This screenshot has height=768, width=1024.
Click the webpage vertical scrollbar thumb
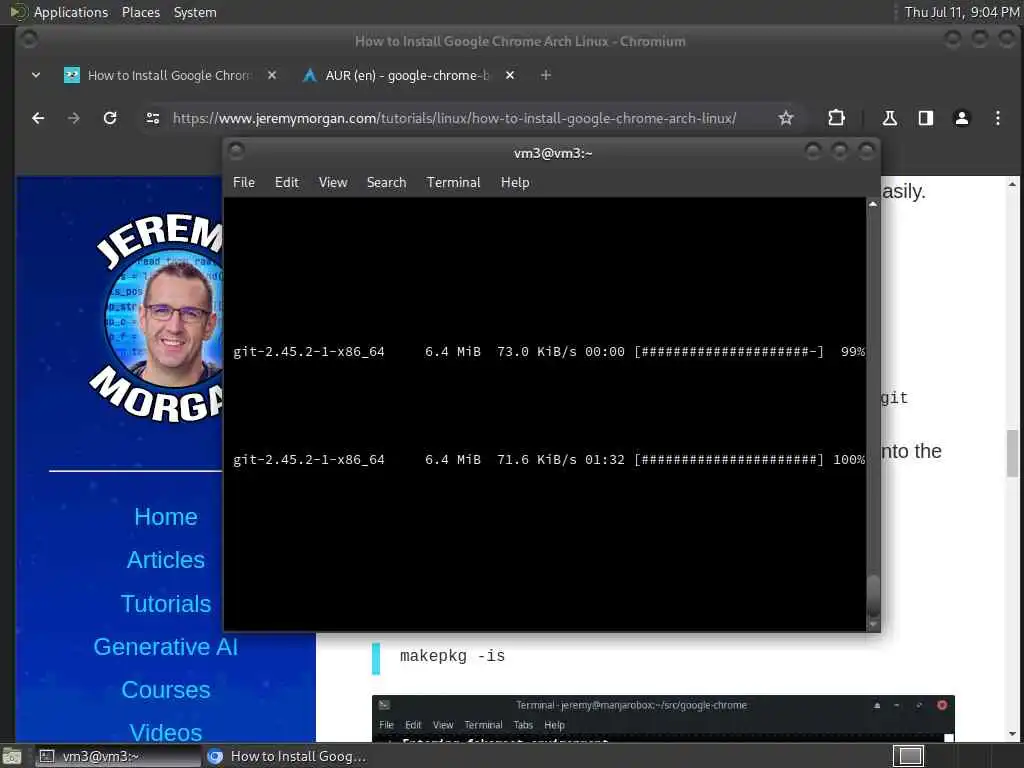(1012, 453)
